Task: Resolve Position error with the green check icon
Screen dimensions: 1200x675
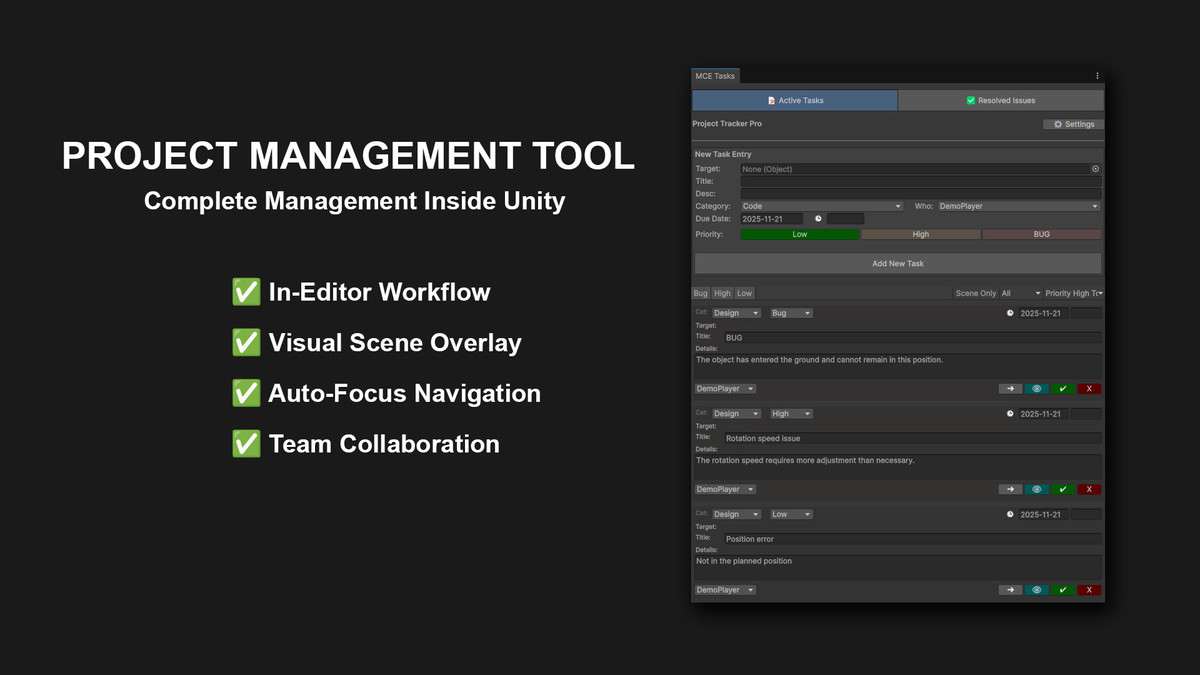Action: tap(1062, 589)
